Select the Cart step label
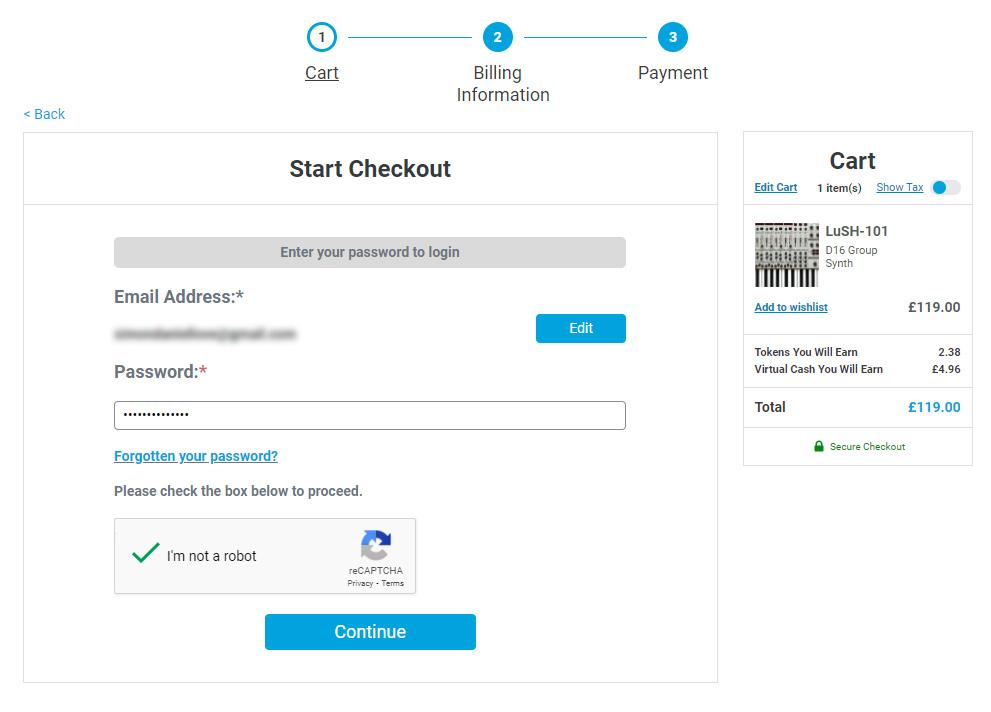Viewport: 991px width, 712px height. point(321,72)
